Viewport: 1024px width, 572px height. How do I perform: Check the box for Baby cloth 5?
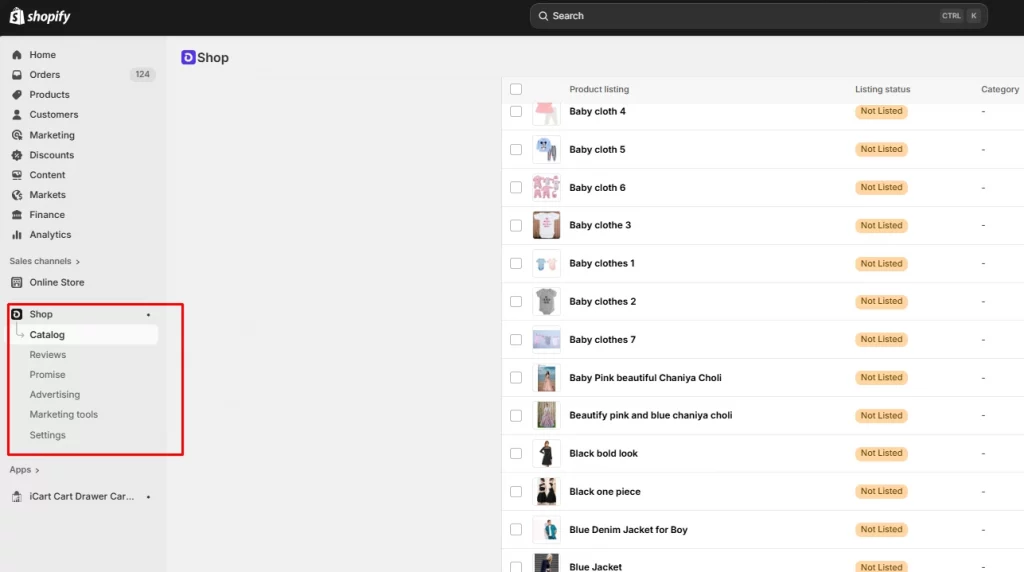pyautogui.click(x=516, y=149)
